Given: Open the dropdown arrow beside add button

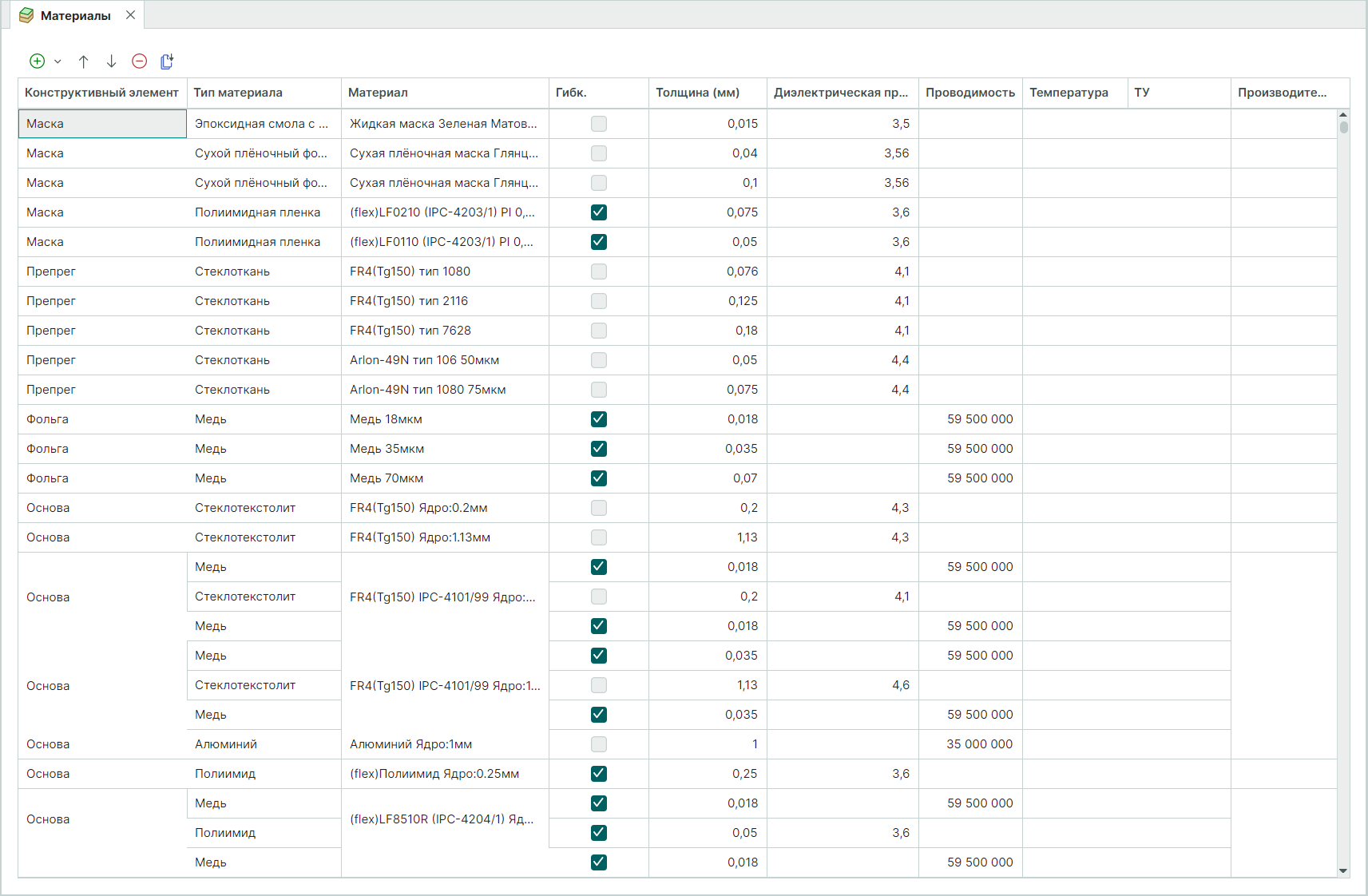Looking at the screenshot, I should click(x=57, y=61).
